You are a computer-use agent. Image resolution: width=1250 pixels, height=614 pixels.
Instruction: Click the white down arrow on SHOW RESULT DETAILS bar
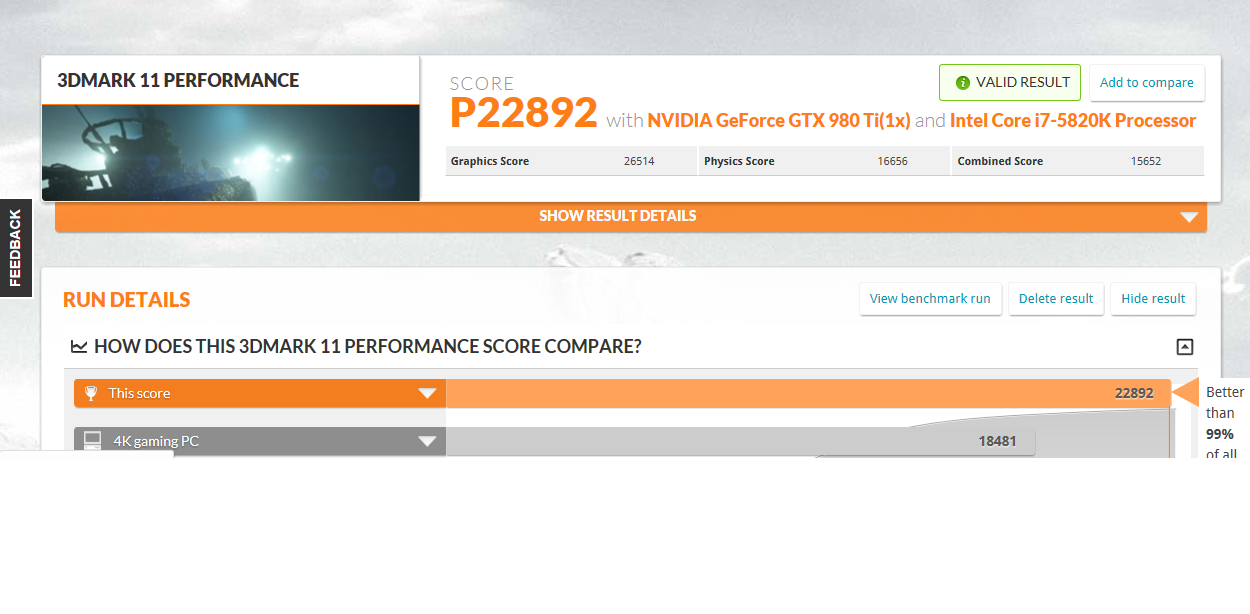(1188, 217)
